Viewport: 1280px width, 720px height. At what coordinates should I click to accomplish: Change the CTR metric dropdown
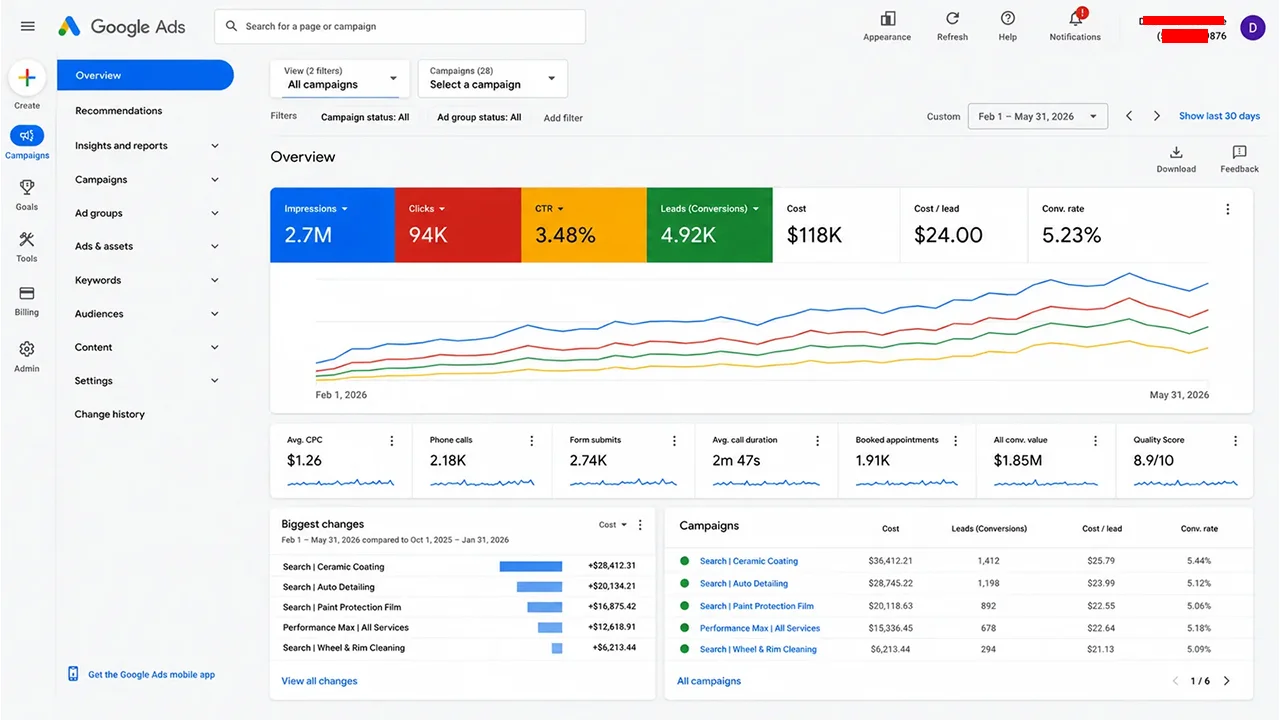point(549,209)
